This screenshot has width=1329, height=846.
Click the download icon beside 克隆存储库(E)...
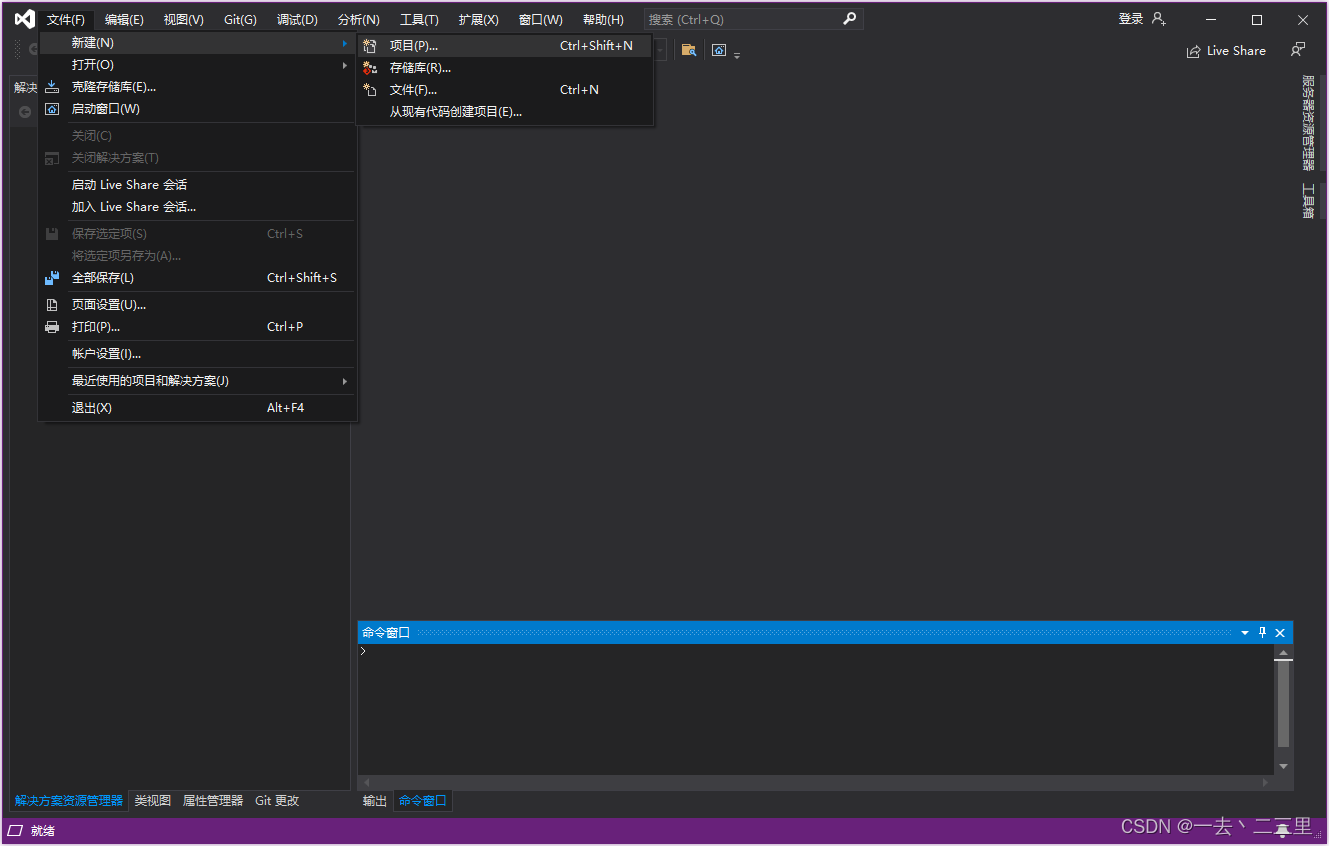52,87
